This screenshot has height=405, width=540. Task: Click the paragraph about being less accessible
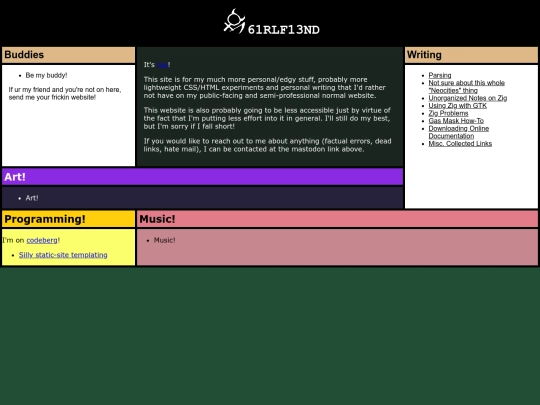point(267,118)
